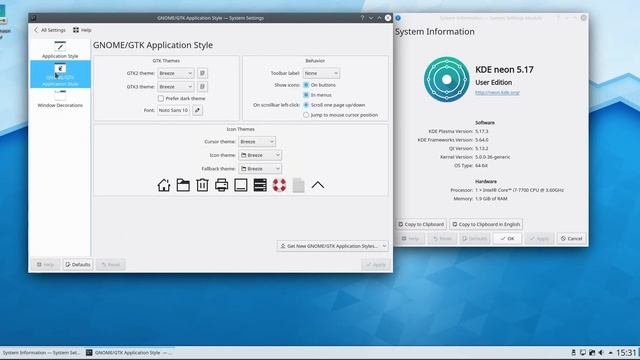This screenshot has height=360, width=640.
Task: Click the '5.0.0-36-generic' kernel version text
Action: click(493, 157)
